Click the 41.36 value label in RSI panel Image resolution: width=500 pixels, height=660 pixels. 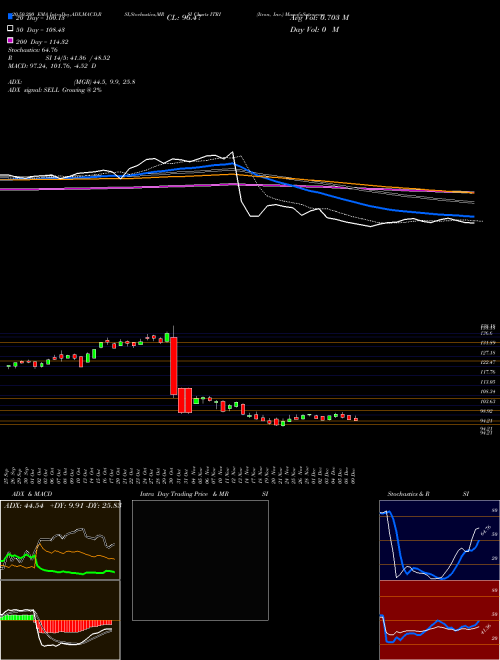click(x=486, y=630)
